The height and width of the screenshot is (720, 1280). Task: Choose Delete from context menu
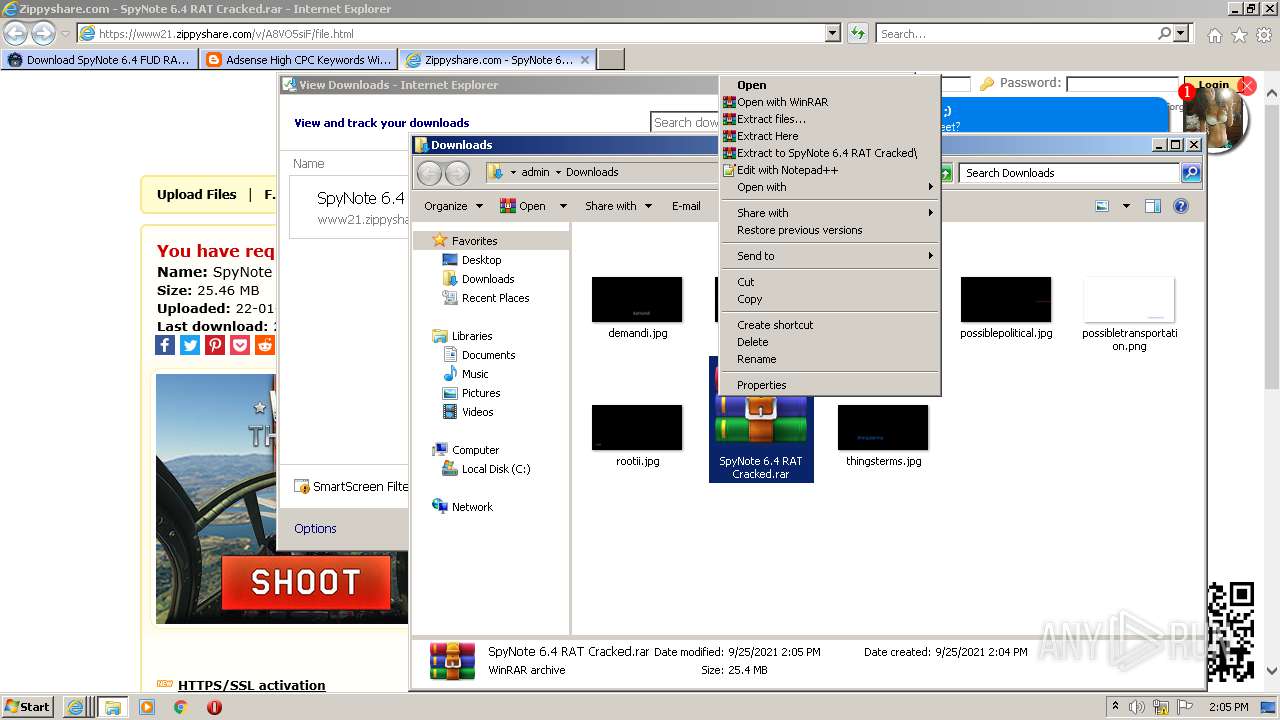830,342
